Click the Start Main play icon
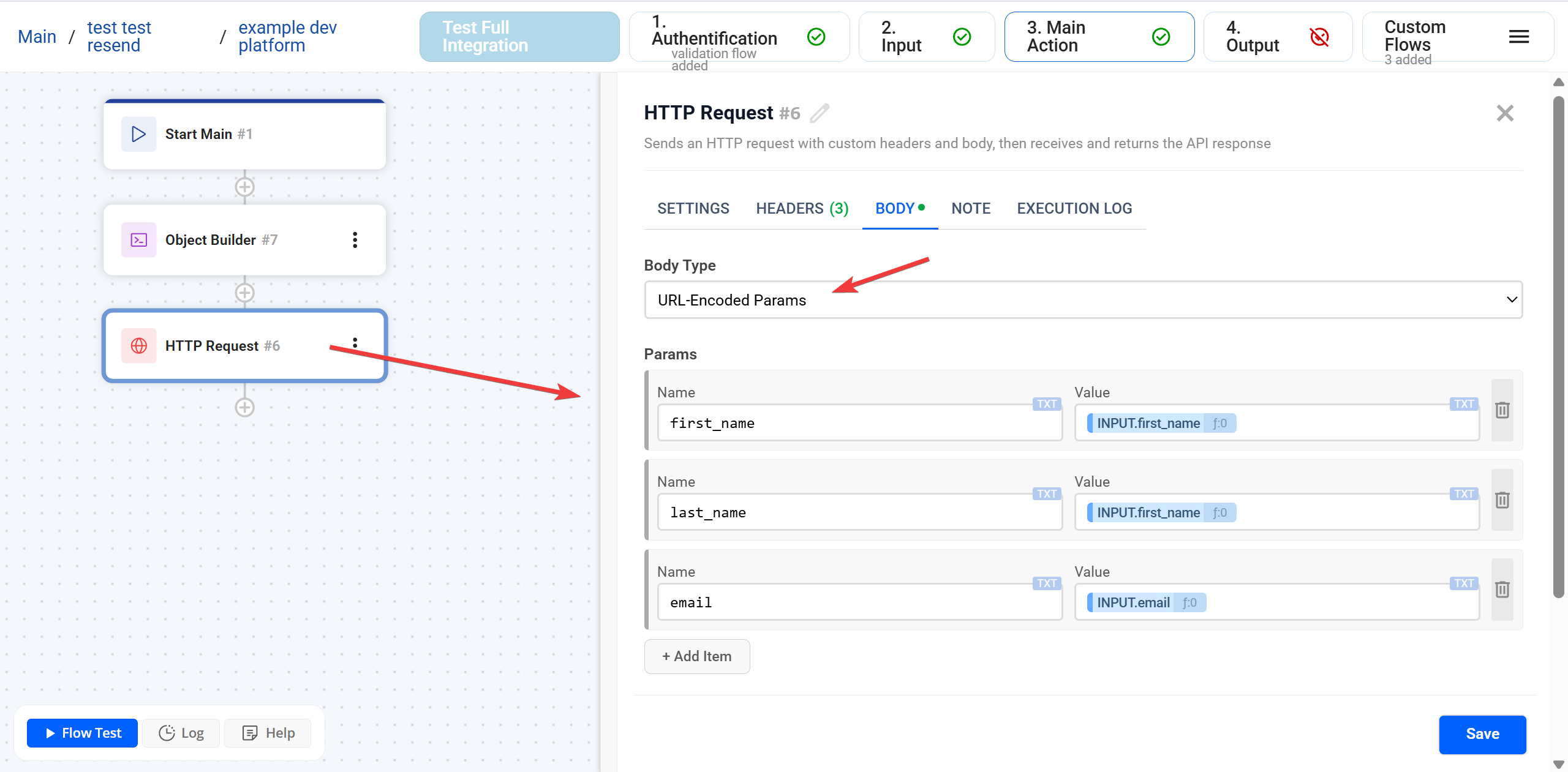1568x772 pixels. click(138, 133)
